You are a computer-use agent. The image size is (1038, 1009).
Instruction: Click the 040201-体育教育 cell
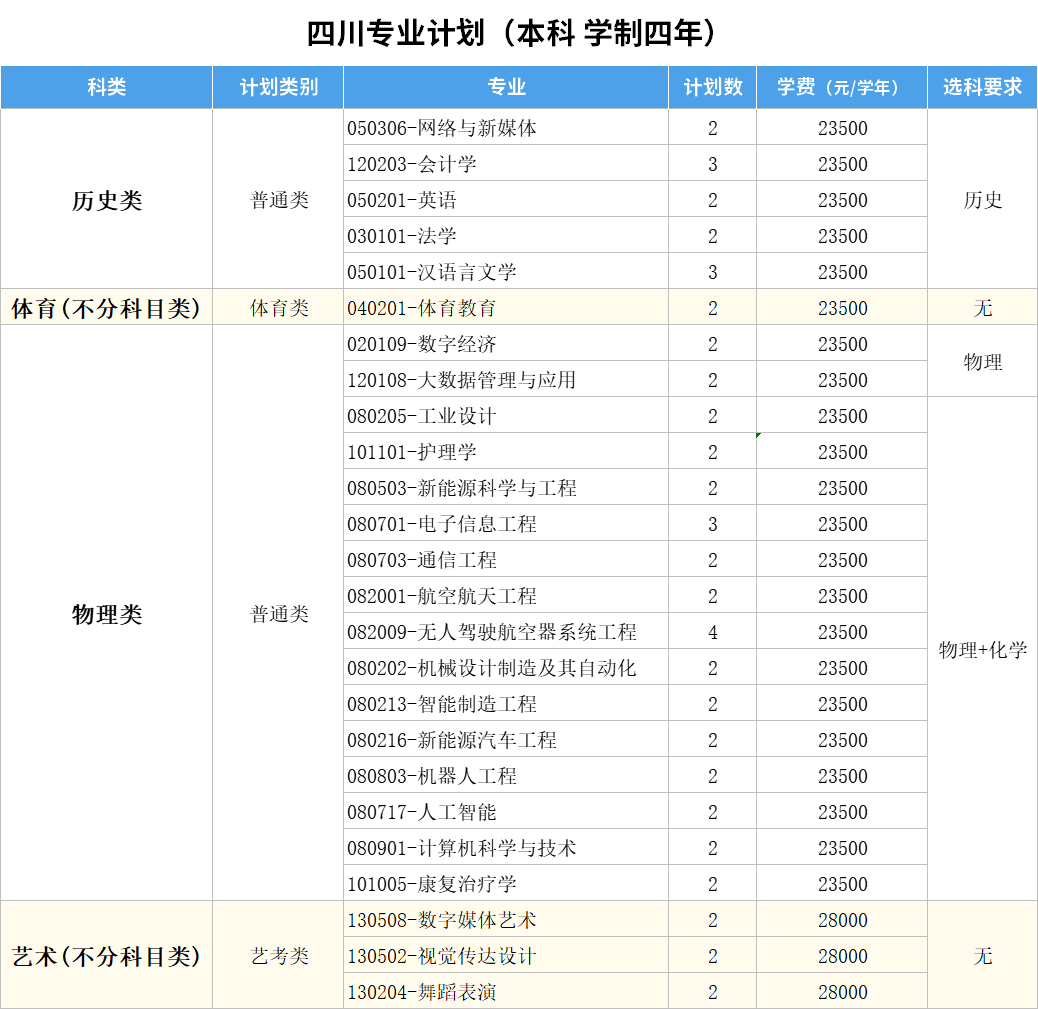click(422, 308)
